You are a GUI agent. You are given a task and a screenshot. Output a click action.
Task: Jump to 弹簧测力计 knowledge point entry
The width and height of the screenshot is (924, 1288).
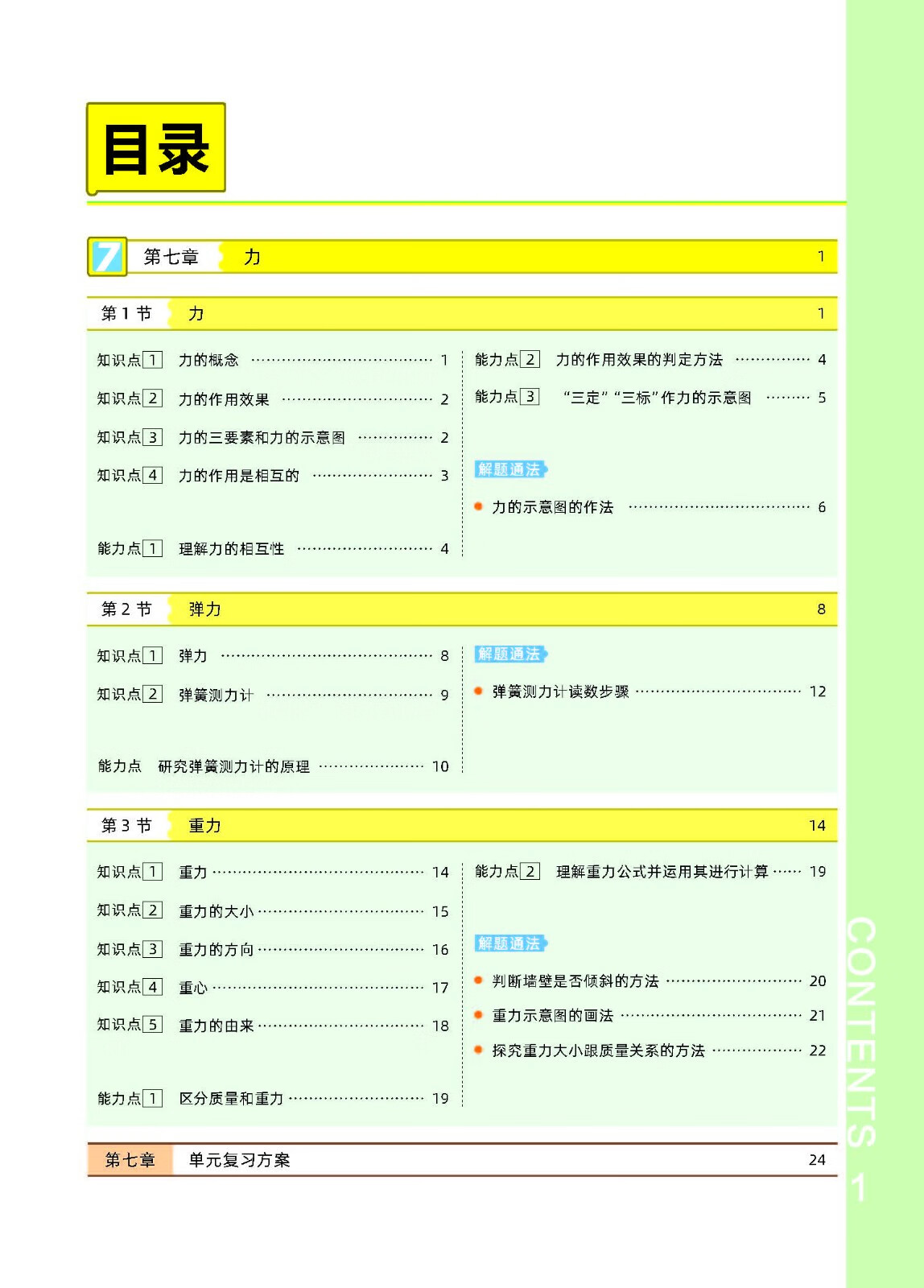click(x=216, y=695)
